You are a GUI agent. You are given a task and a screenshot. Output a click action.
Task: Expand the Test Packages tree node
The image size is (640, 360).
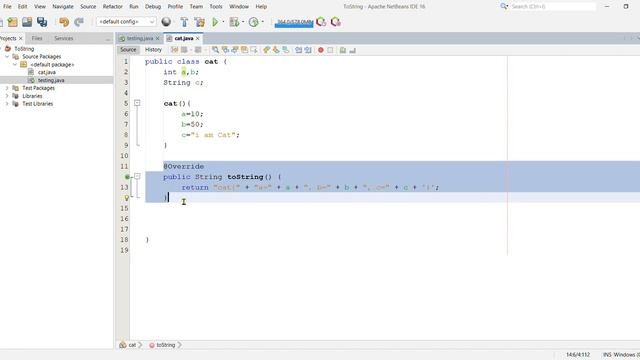click(7, 88)
